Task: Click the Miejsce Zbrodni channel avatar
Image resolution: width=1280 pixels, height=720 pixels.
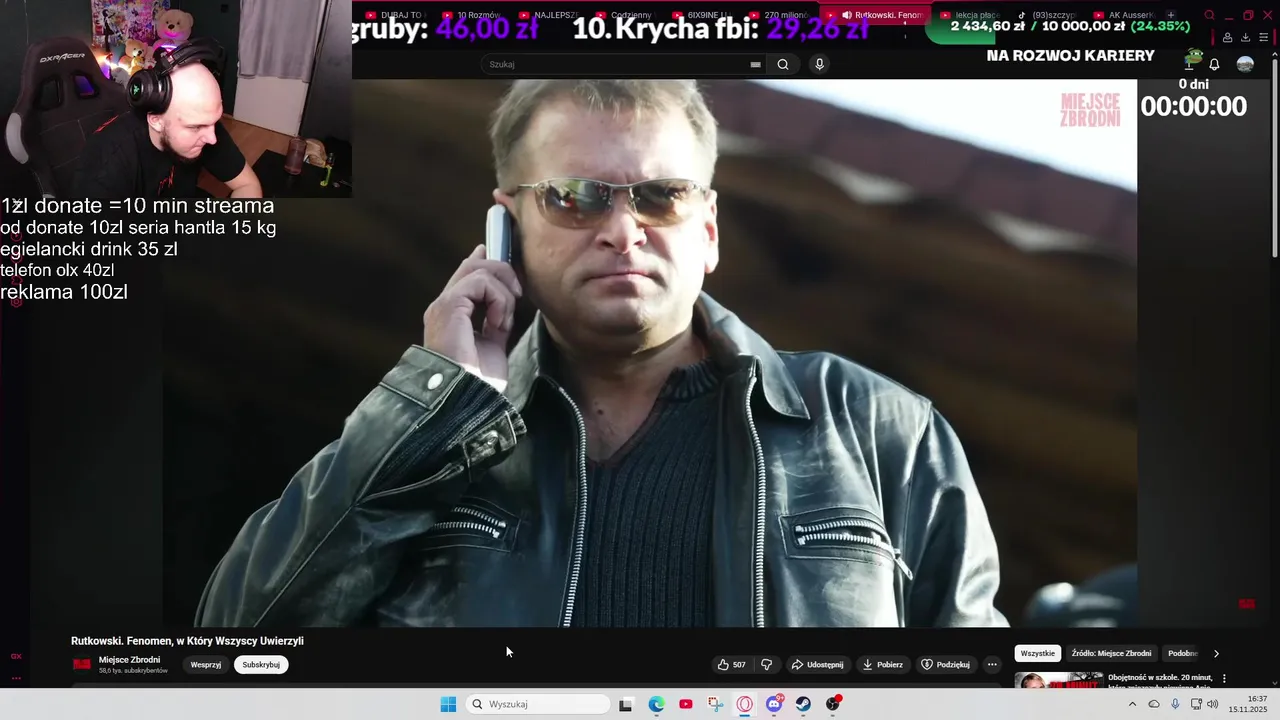Action: tap(82, 664)
